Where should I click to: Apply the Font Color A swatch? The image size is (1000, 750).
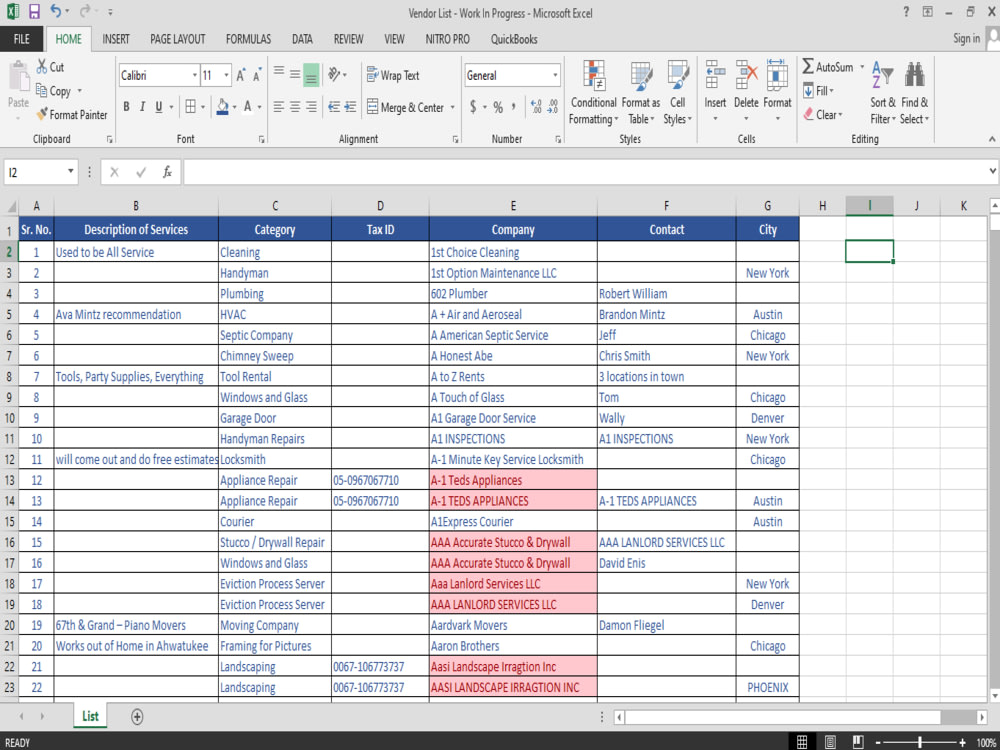point(247,107)
